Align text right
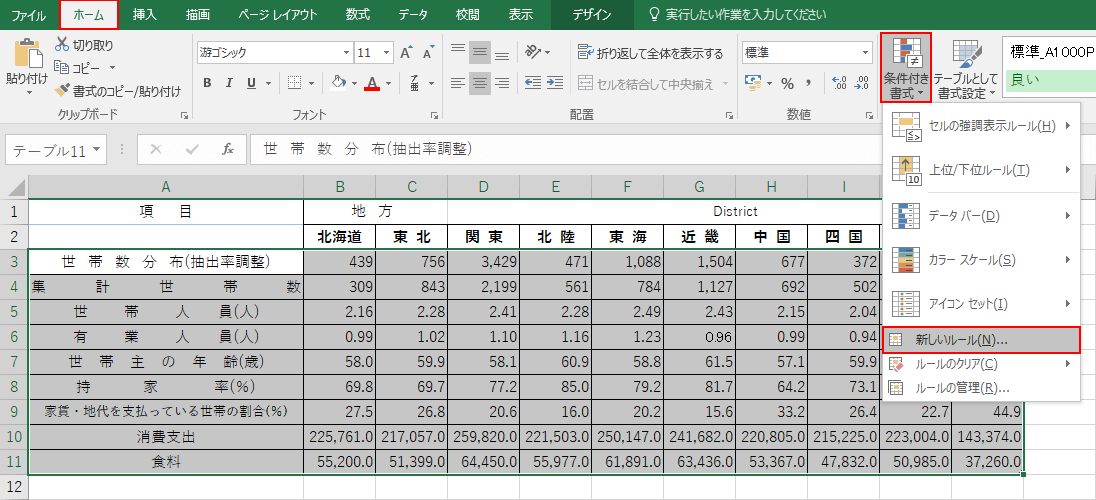Viewport: 1096px width, 500px height. [502, 83]
